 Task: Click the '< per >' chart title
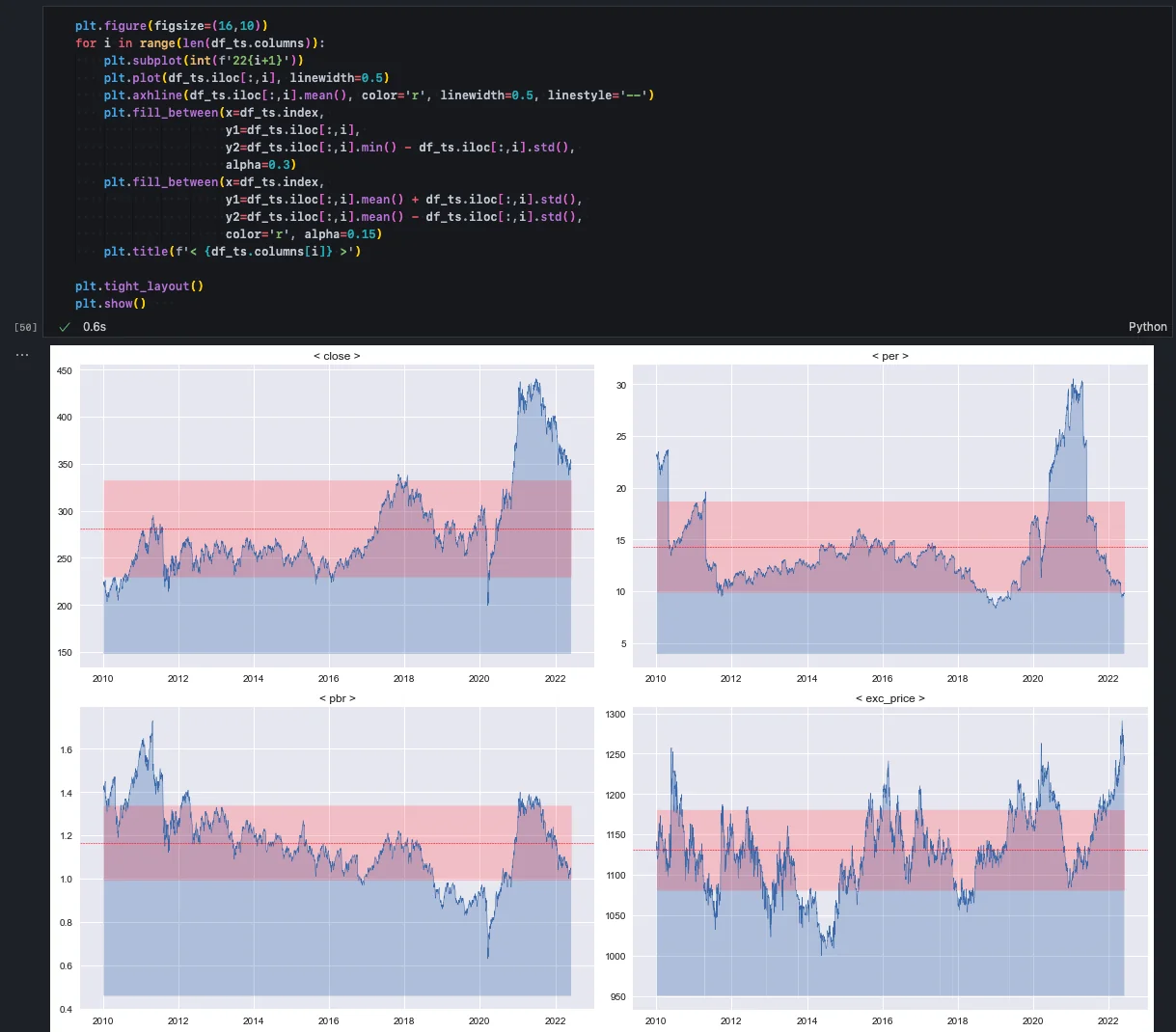[889, 356]
